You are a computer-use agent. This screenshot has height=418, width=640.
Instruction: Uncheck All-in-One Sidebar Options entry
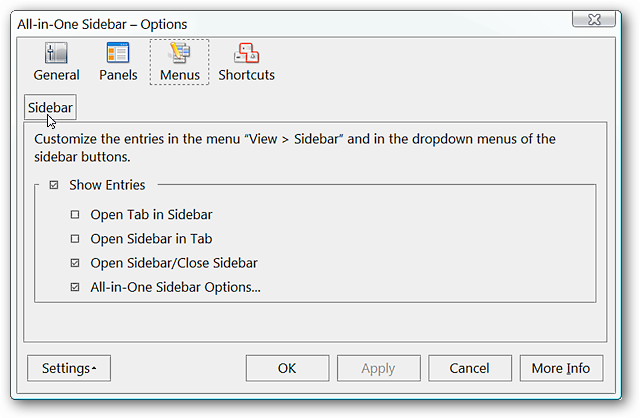coord(75,287)
